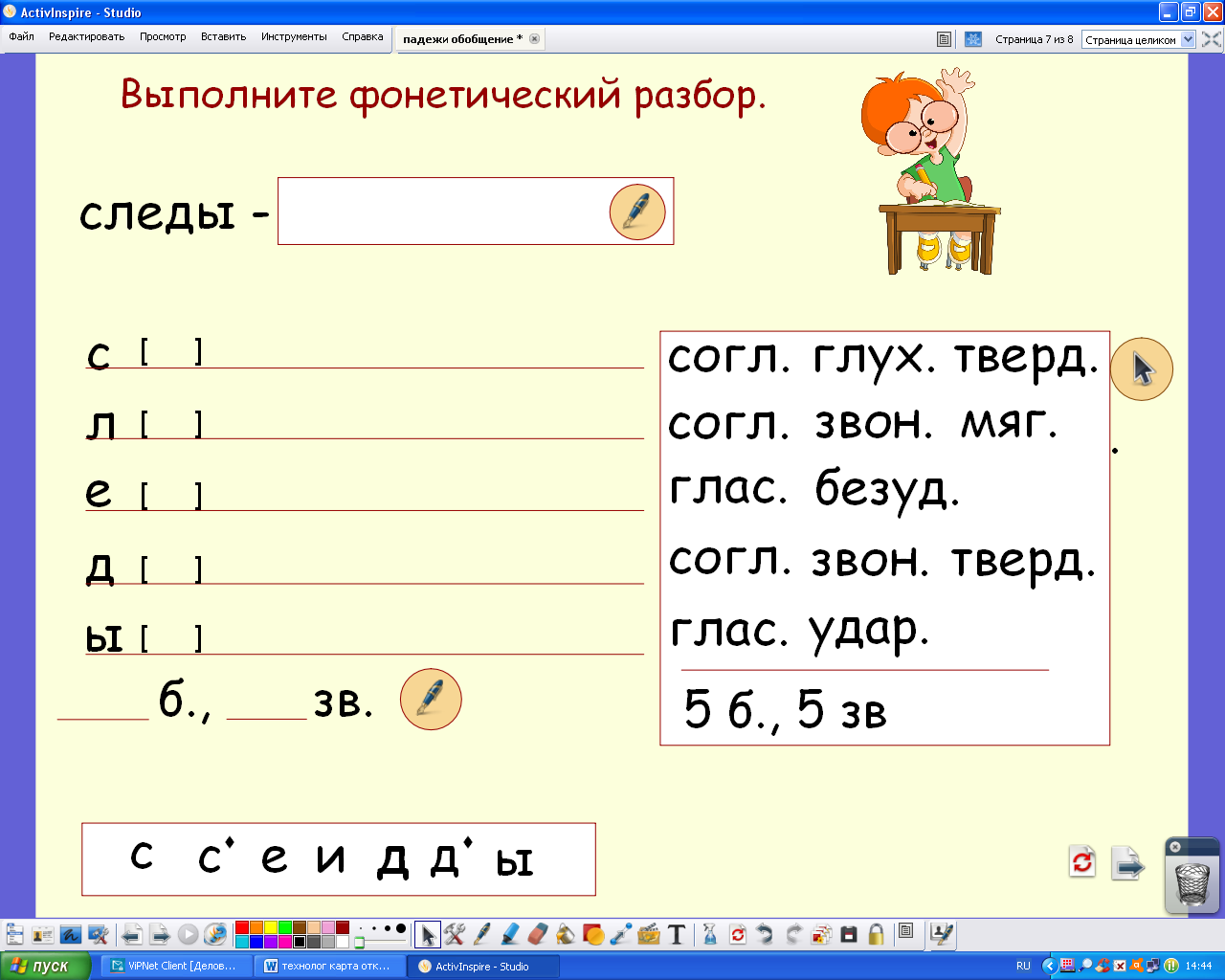Go to previous page with the bottom toolbar arrow
This screenshot has width=1225, height=980.
coord(132,935)
